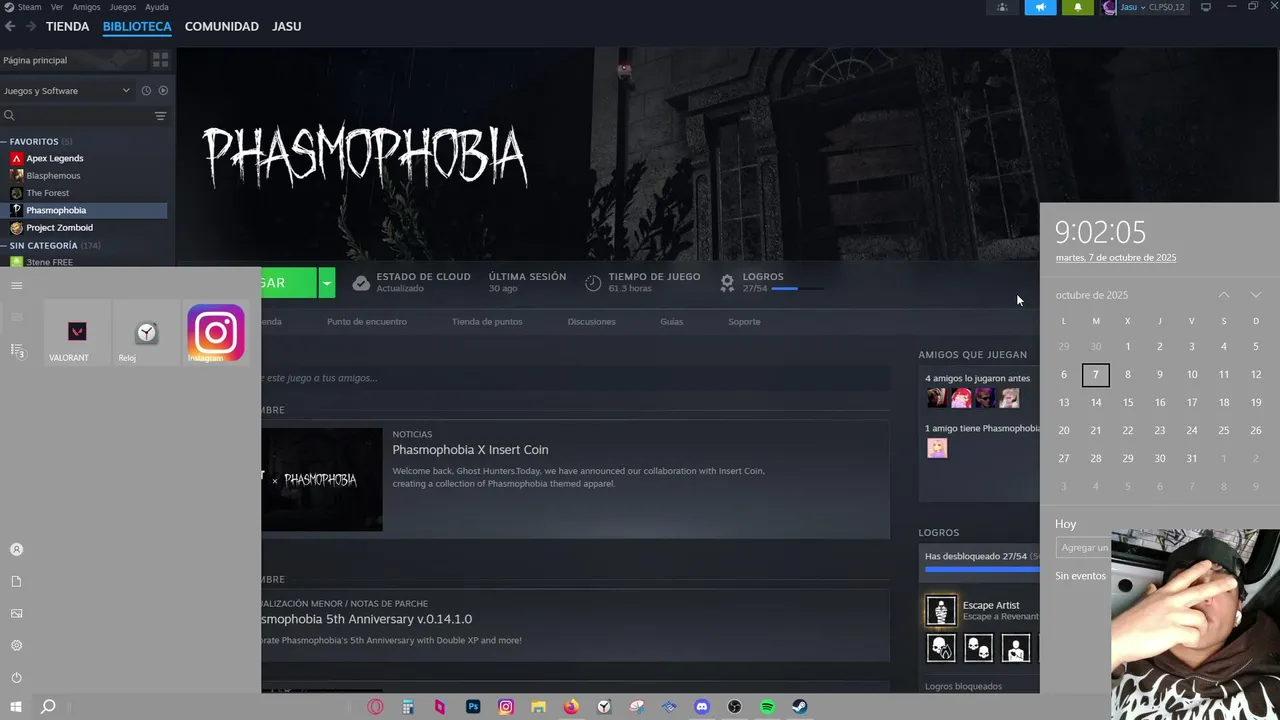Click the date link martes, 7 de octubre

pos(1116,258)
